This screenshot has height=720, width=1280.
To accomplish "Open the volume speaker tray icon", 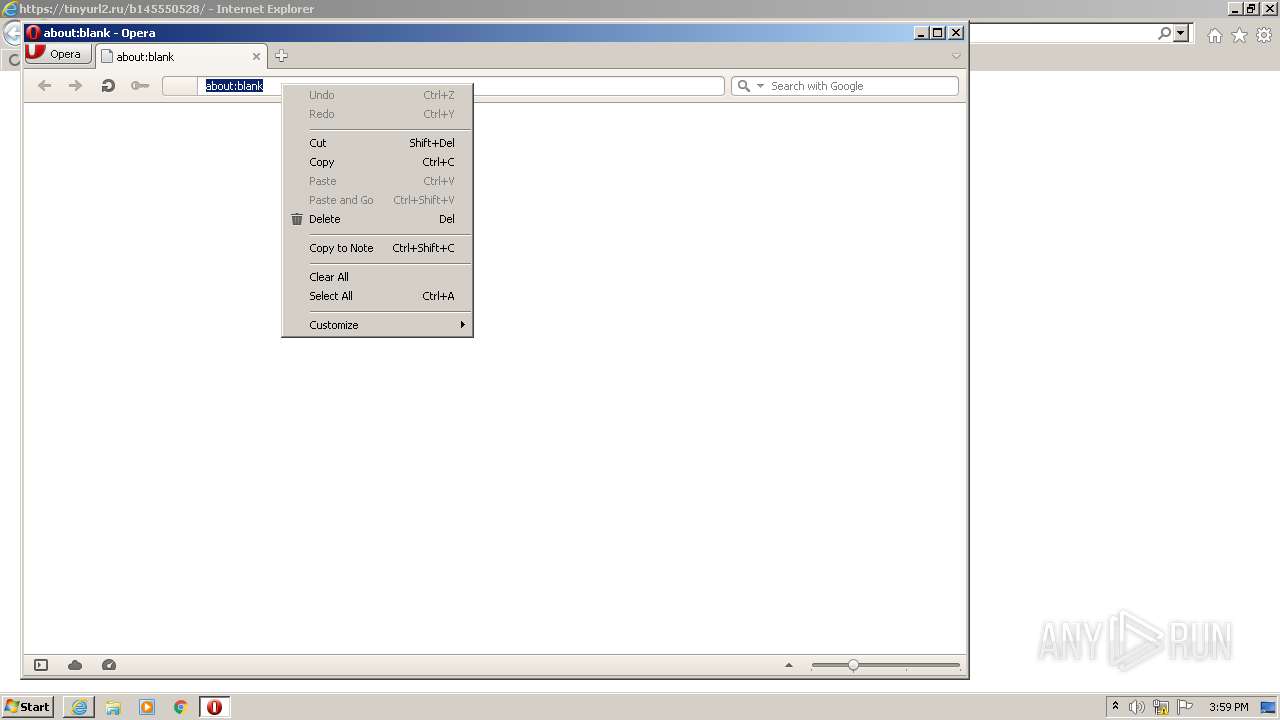I will 1137,707.
